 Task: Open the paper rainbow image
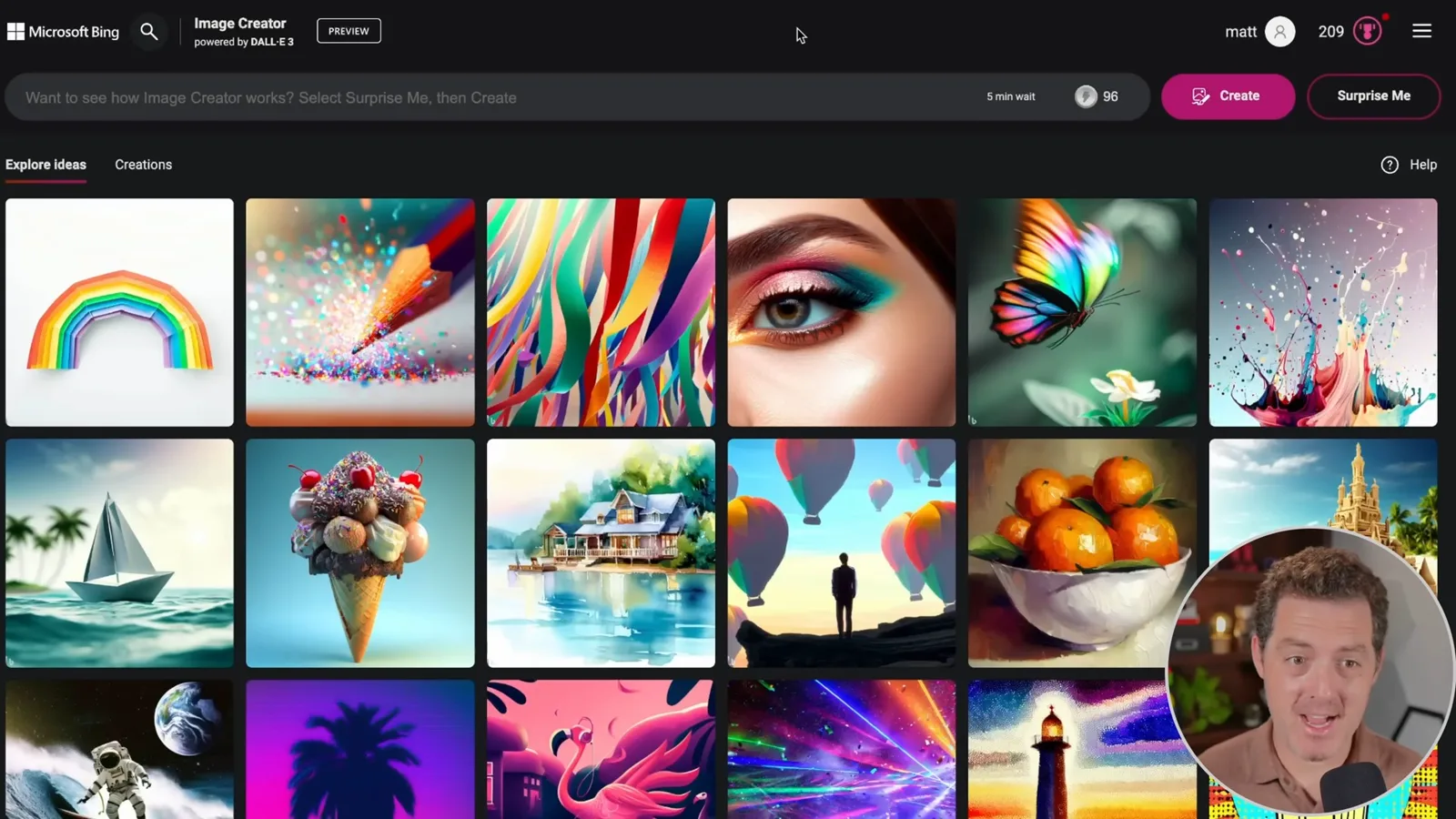pyautogui.click(x=119, y=312)
